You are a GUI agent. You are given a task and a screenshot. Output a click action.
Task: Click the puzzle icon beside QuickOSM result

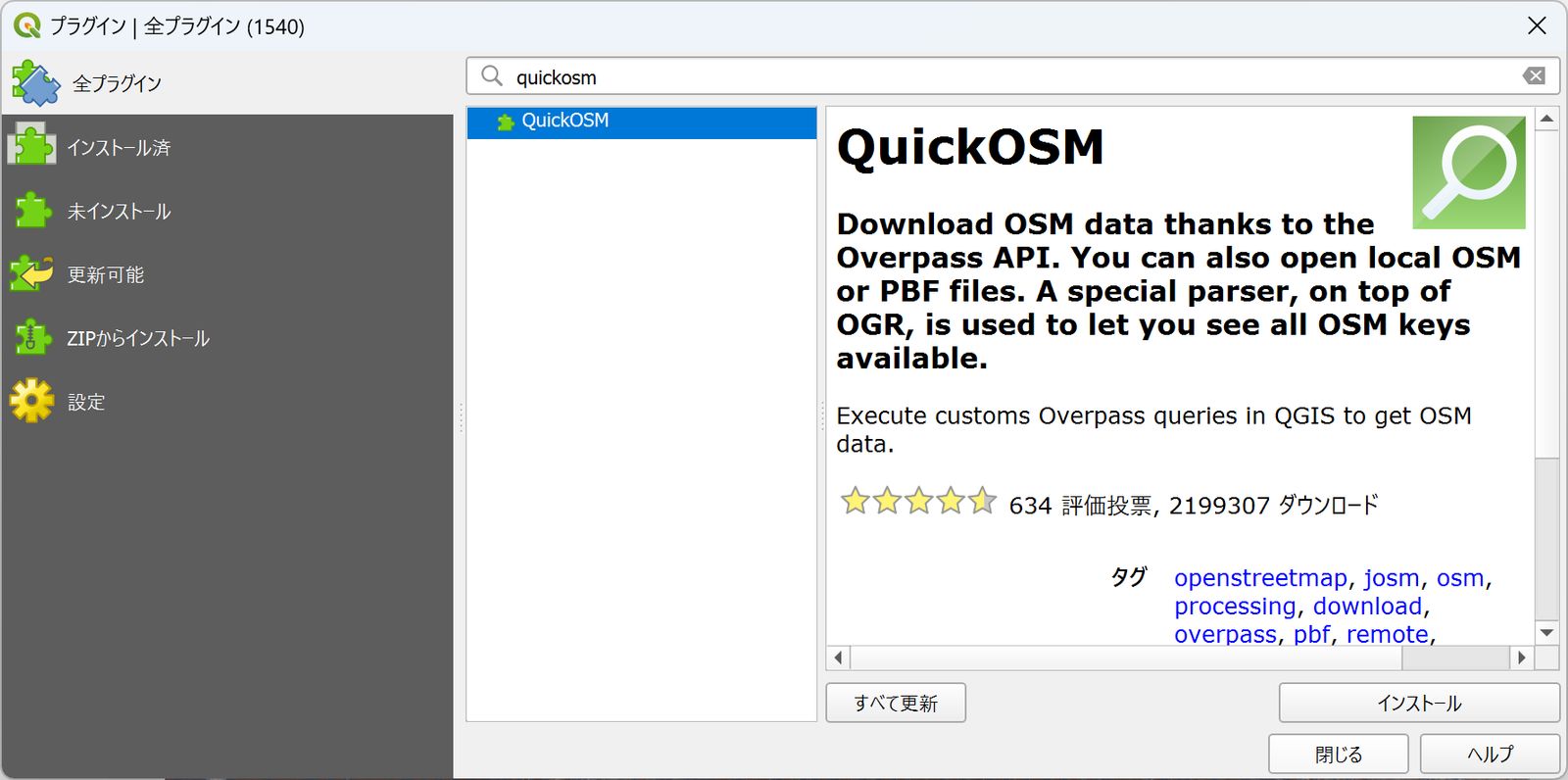pos(506,122)
